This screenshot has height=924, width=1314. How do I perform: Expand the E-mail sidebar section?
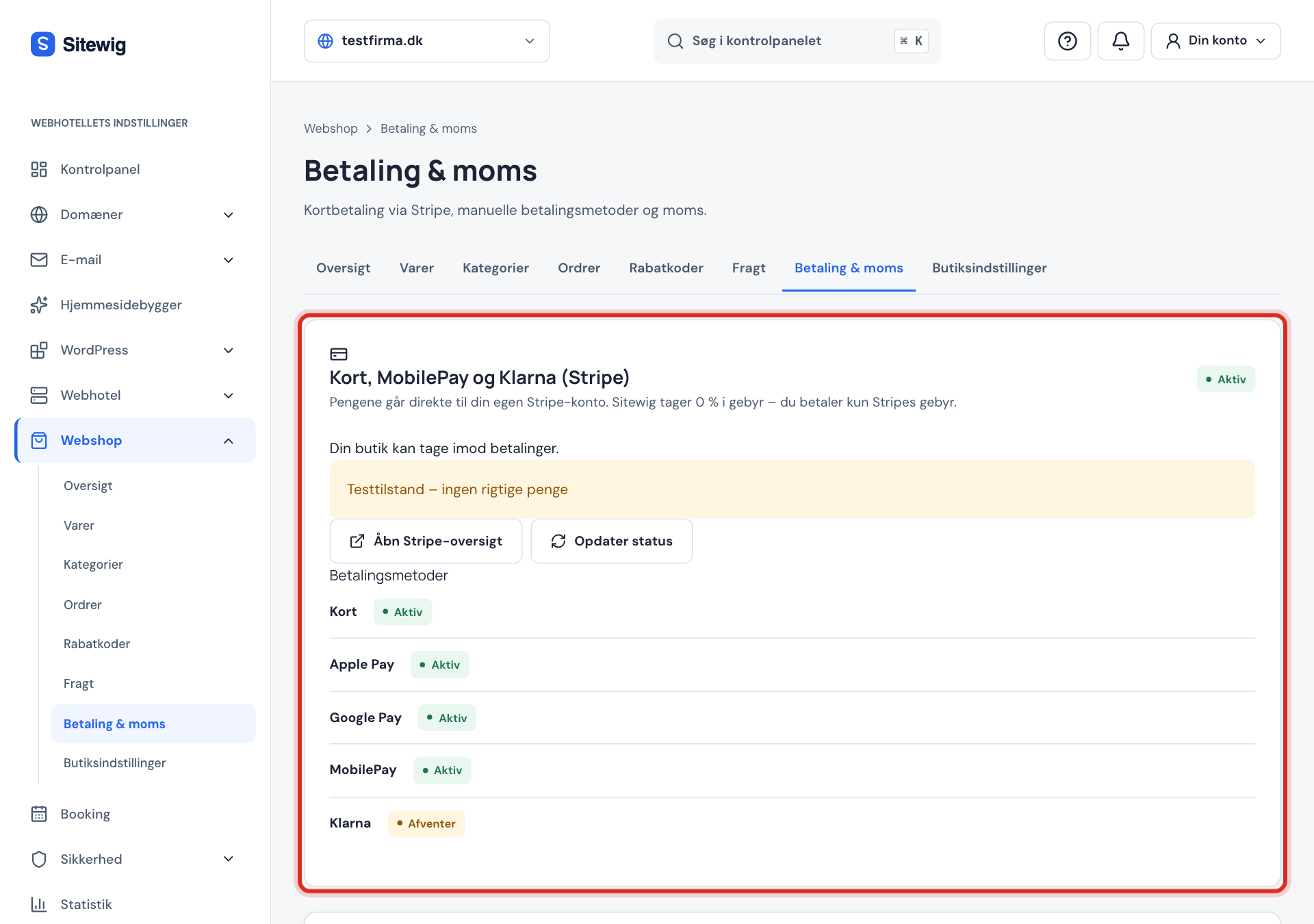[x=229, y=260]
